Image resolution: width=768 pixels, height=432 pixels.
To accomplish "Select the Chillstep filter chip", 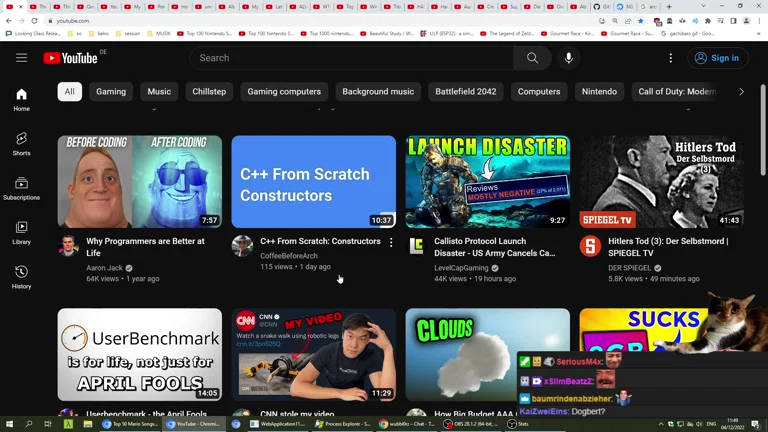I will pyautogui.click(x=209, y=92).
